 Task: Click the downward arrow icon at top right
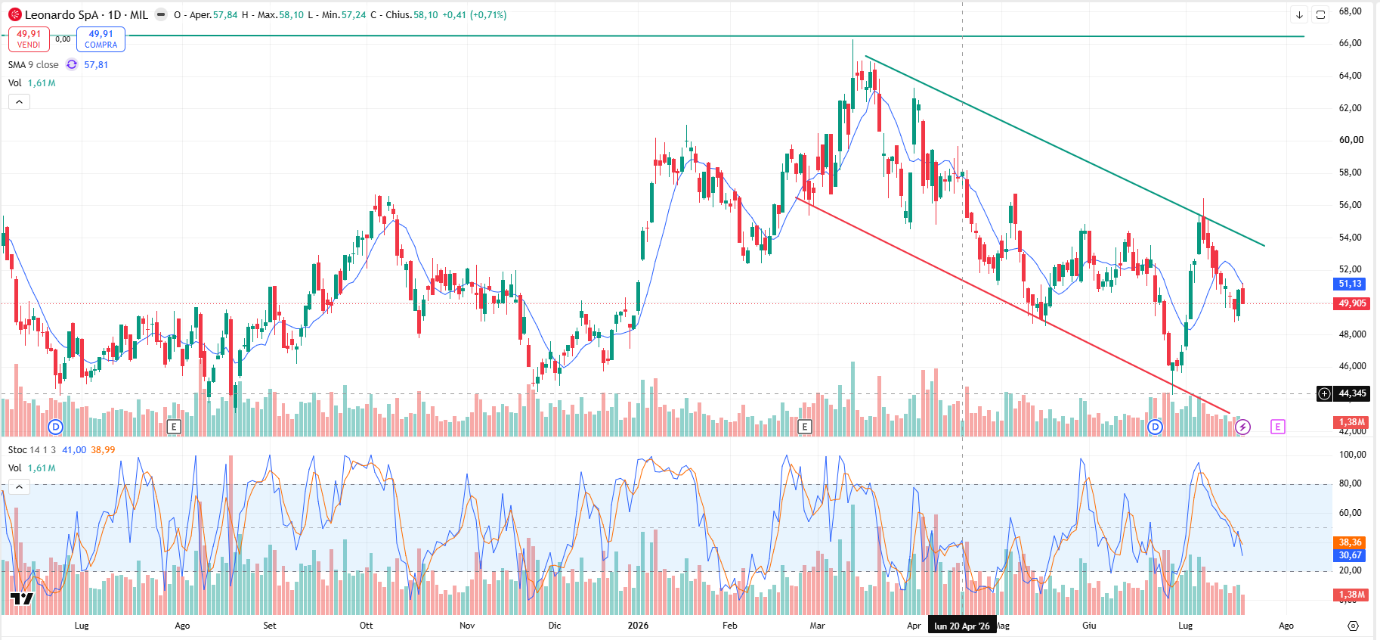[1299, 14]
